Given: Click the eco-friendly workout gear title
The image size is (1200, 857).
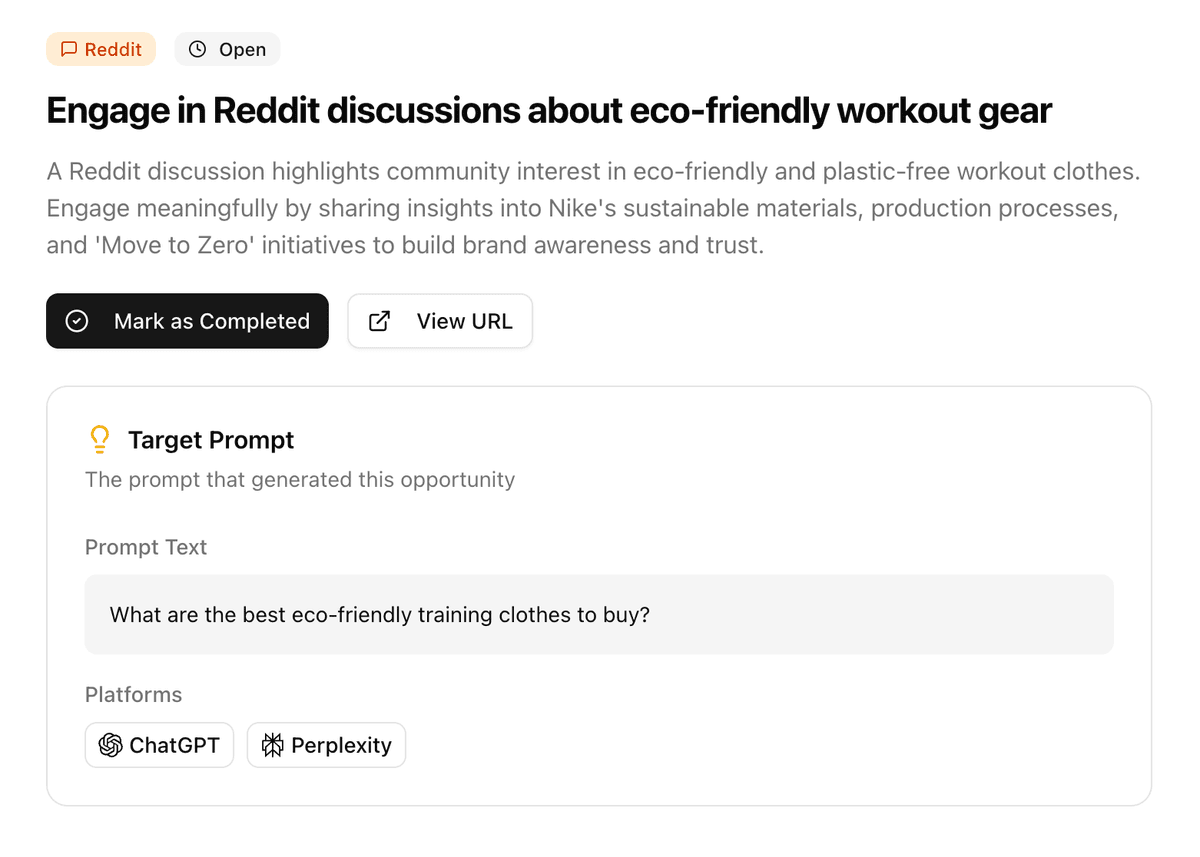Looking at the screenshot, I should point(548,110).
